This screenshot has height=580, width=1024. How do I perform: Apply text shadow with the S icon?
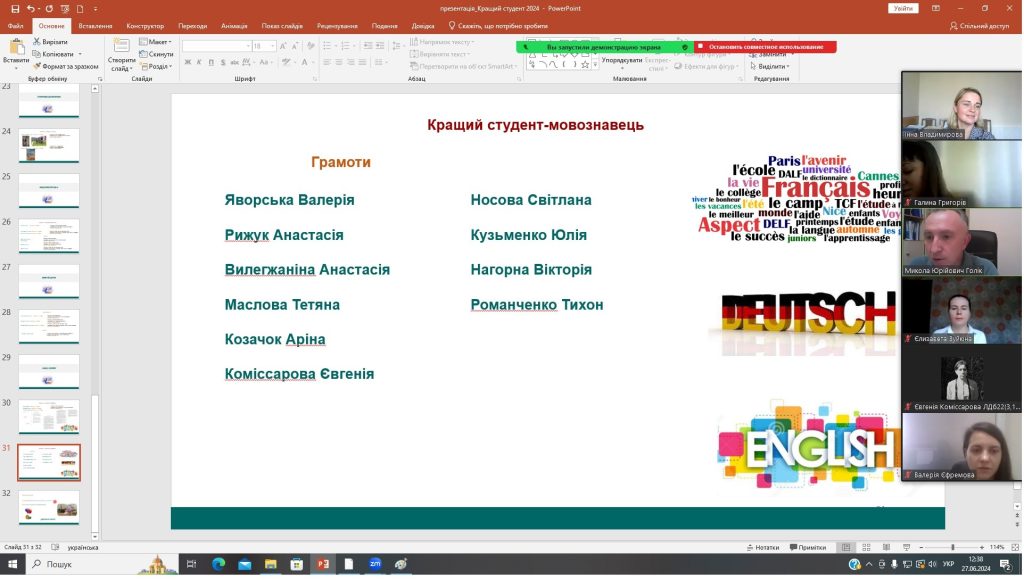(223, 63)
